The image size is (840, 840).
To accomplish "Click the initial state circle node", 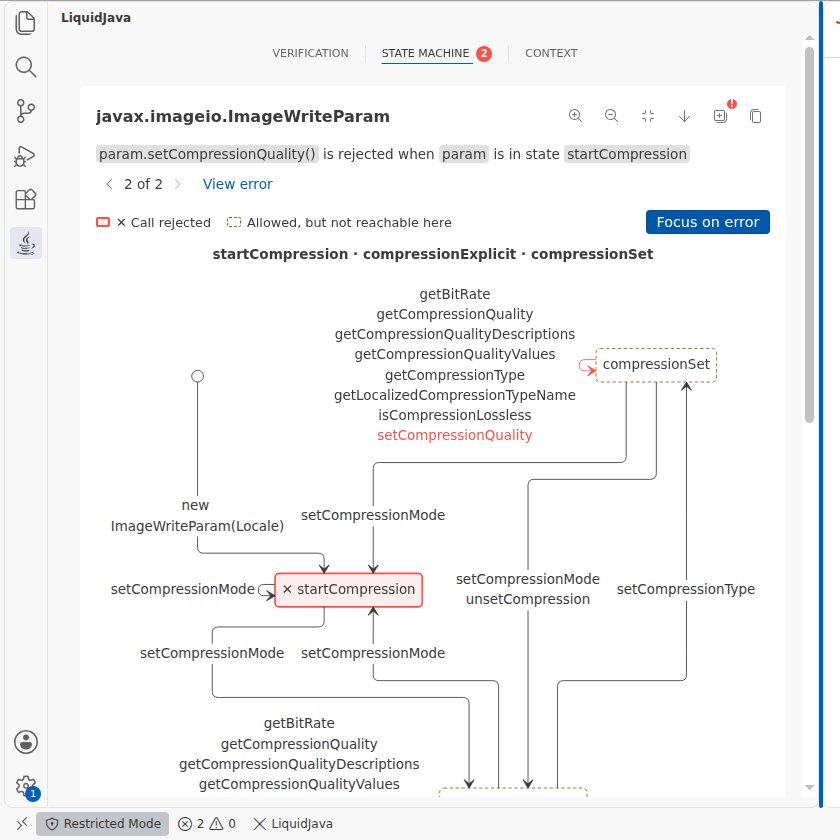I will click(198, 376).
